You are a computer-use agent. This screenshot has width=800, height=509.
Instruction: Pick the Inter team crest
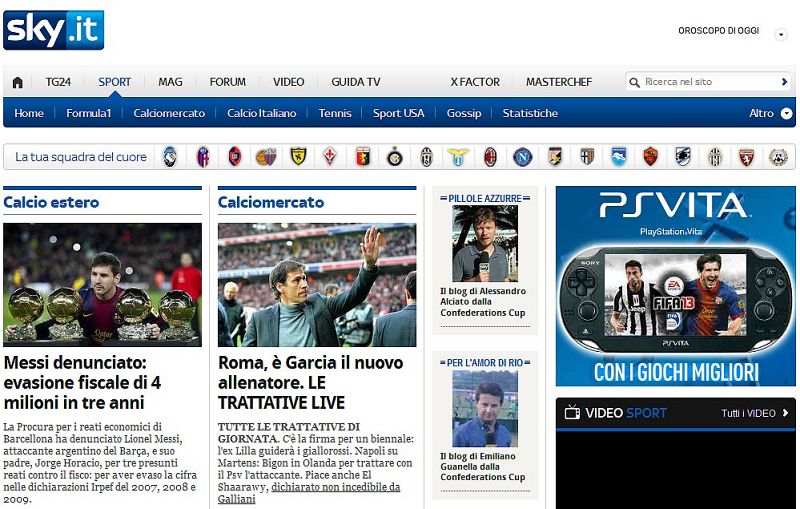click(395, 157)
